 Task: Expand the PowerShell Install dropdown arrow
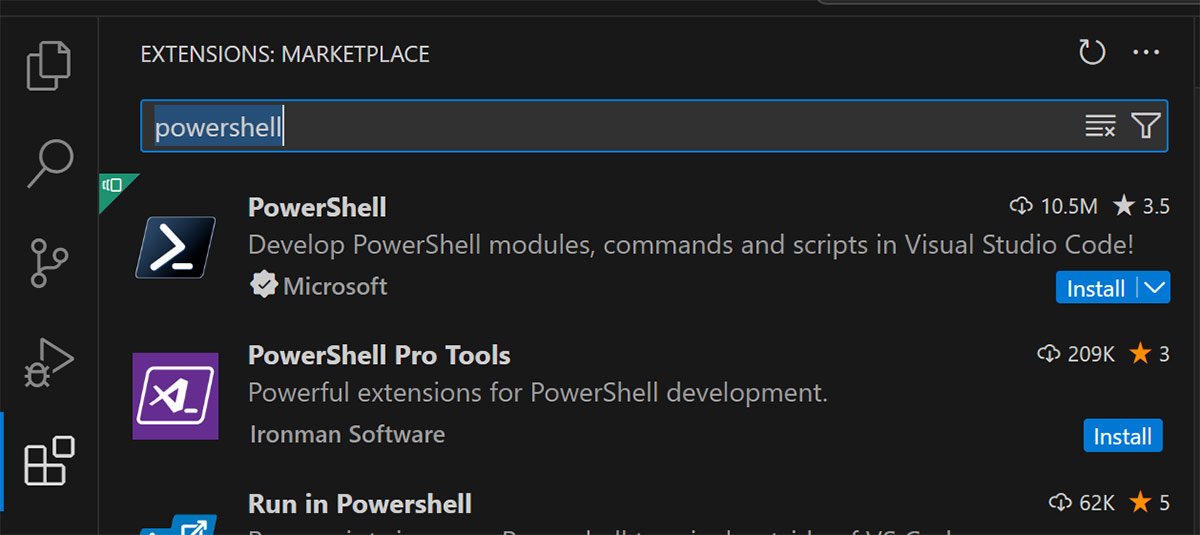(1154, 288)
